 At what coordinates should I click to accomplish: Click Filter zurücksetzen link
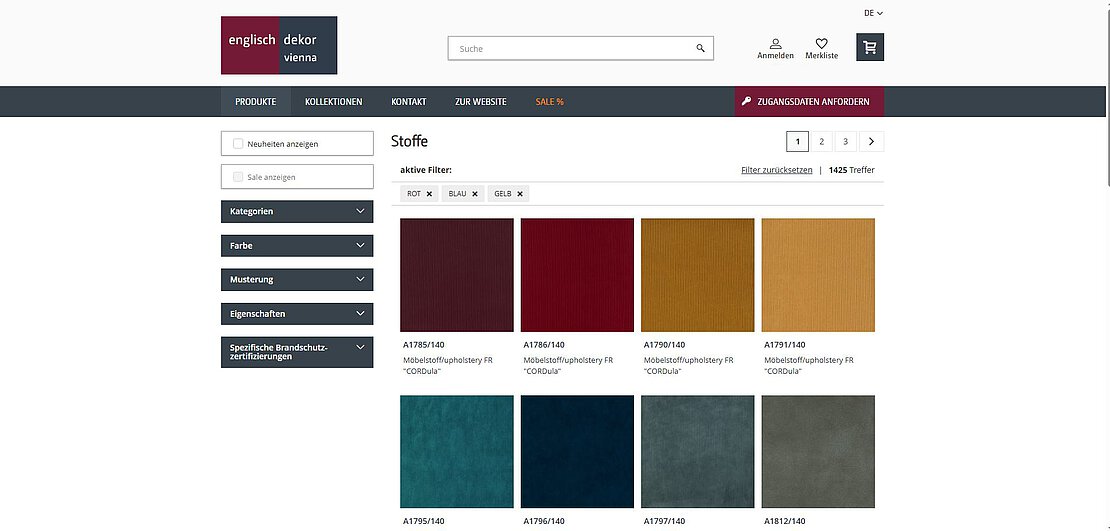pos(777,170)
